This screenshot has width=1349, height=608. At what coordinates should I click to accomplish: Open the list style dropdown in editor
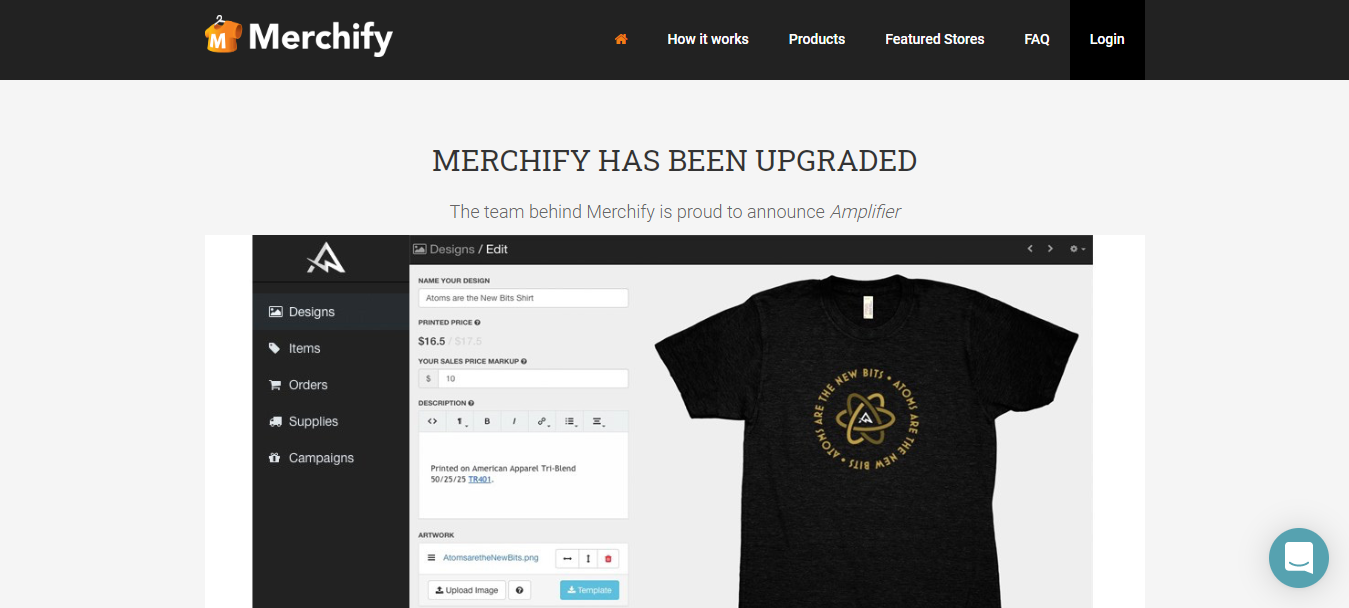point(569,421)
